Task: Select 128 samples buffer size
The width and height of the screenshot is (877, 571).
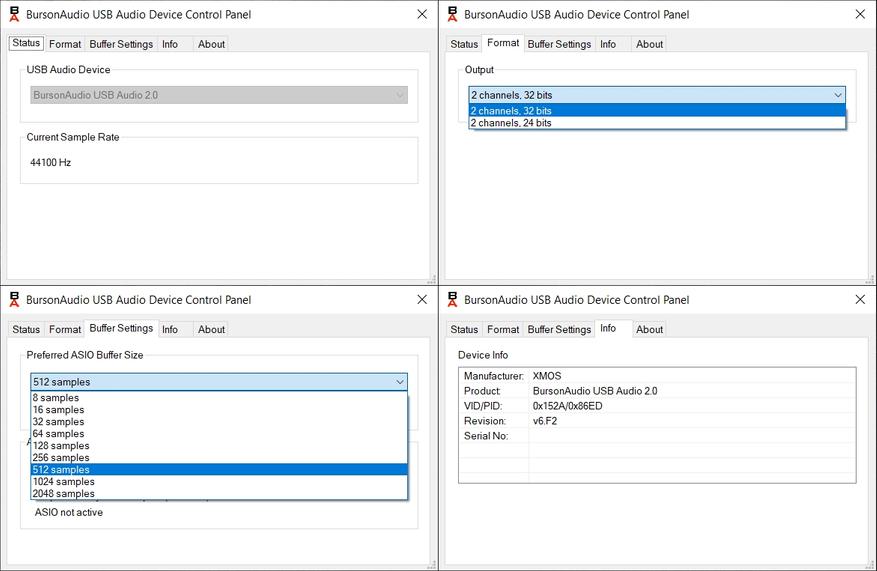Action: click(x=219, y=446)
